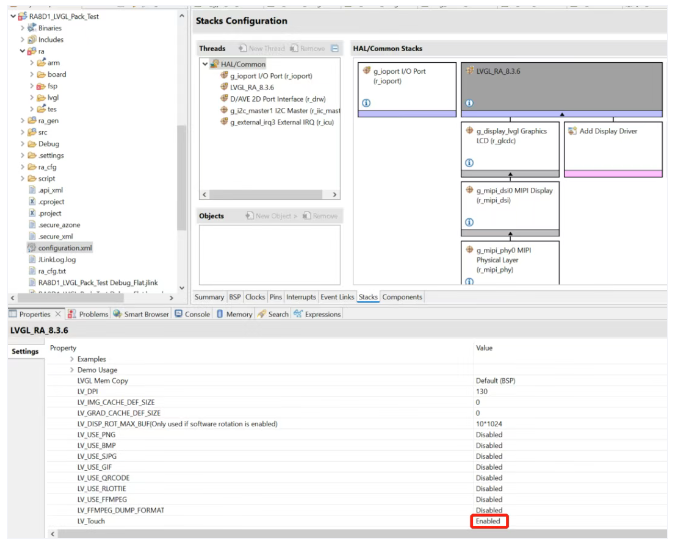This screenshot has width=674, height=544.
Task: Click collapse icon at right of Threads header
Action: click(x=335, y=48)
